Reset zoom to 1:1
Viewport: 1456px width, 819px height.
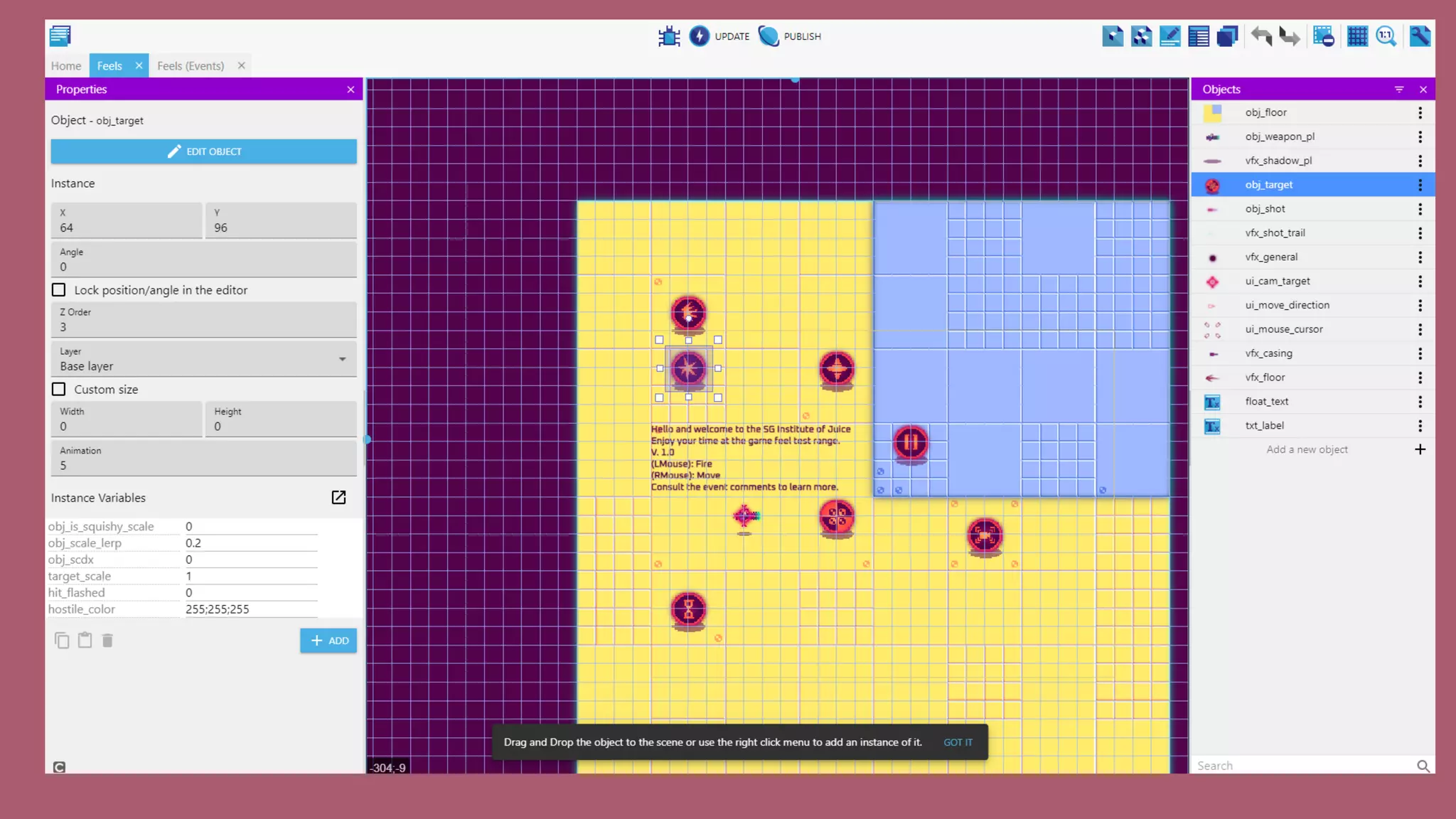pyautogui.click(x=1386, y=36)
